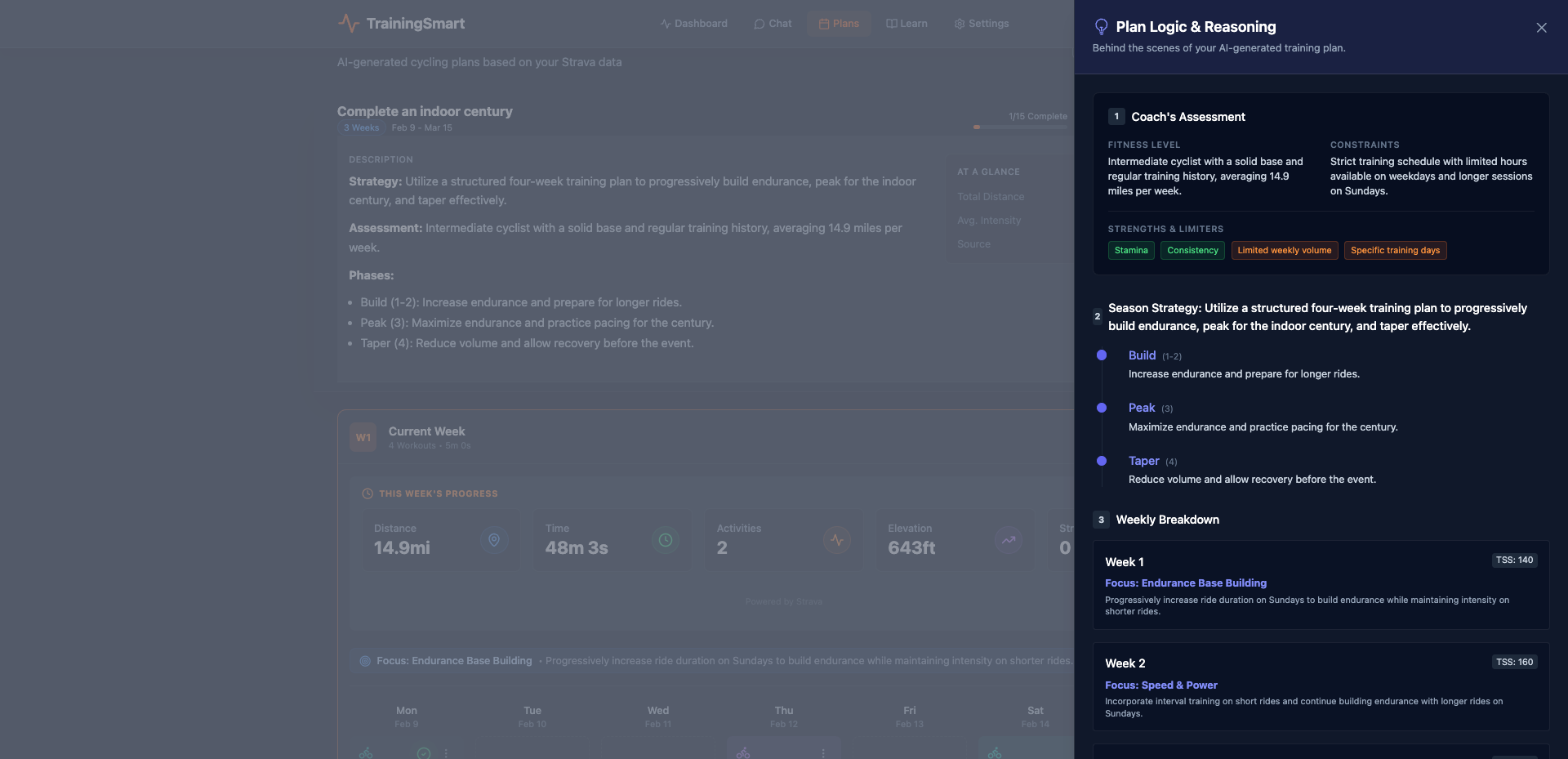The image size is (1568, 759).
Task: Click the 643ft elevation value
Action: coord(911,548)
